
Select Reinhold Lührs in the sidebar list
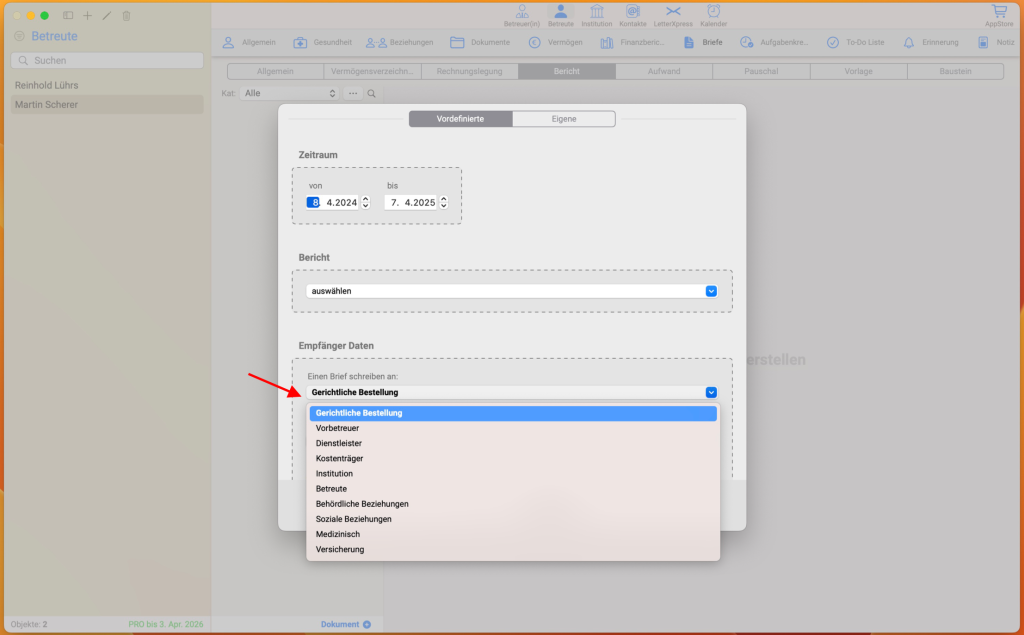click(47, 85)
